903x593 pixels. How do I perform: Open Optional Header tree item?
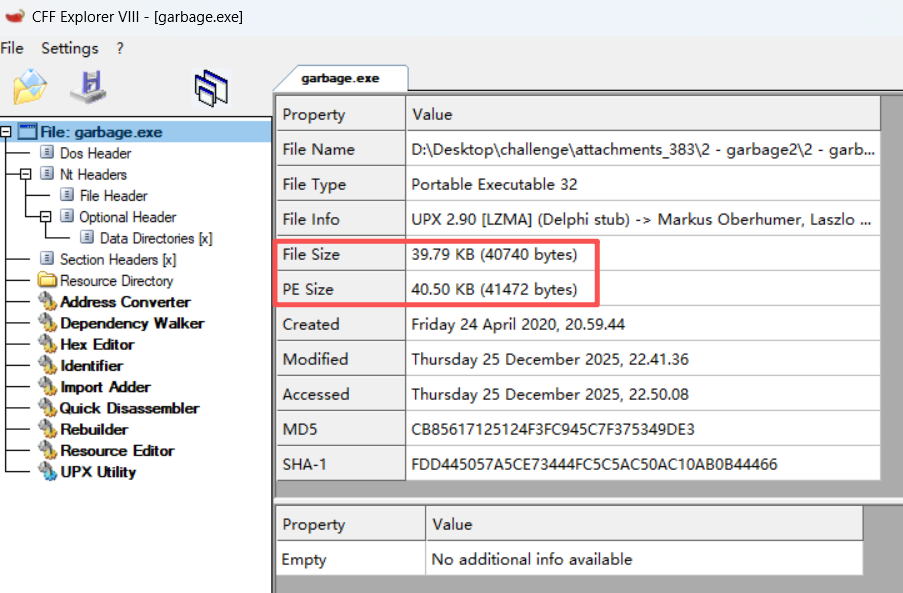click(x=128, y=217)
